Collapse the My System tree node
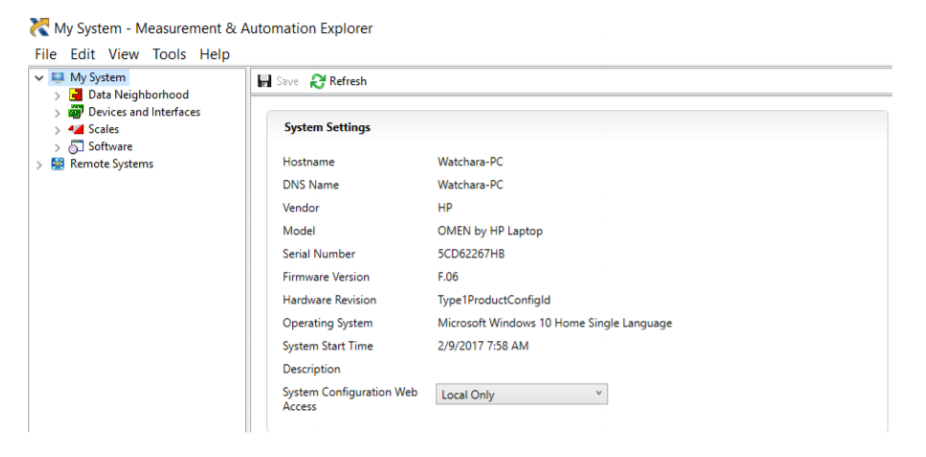926x457 pixels. tap(39, 78)
